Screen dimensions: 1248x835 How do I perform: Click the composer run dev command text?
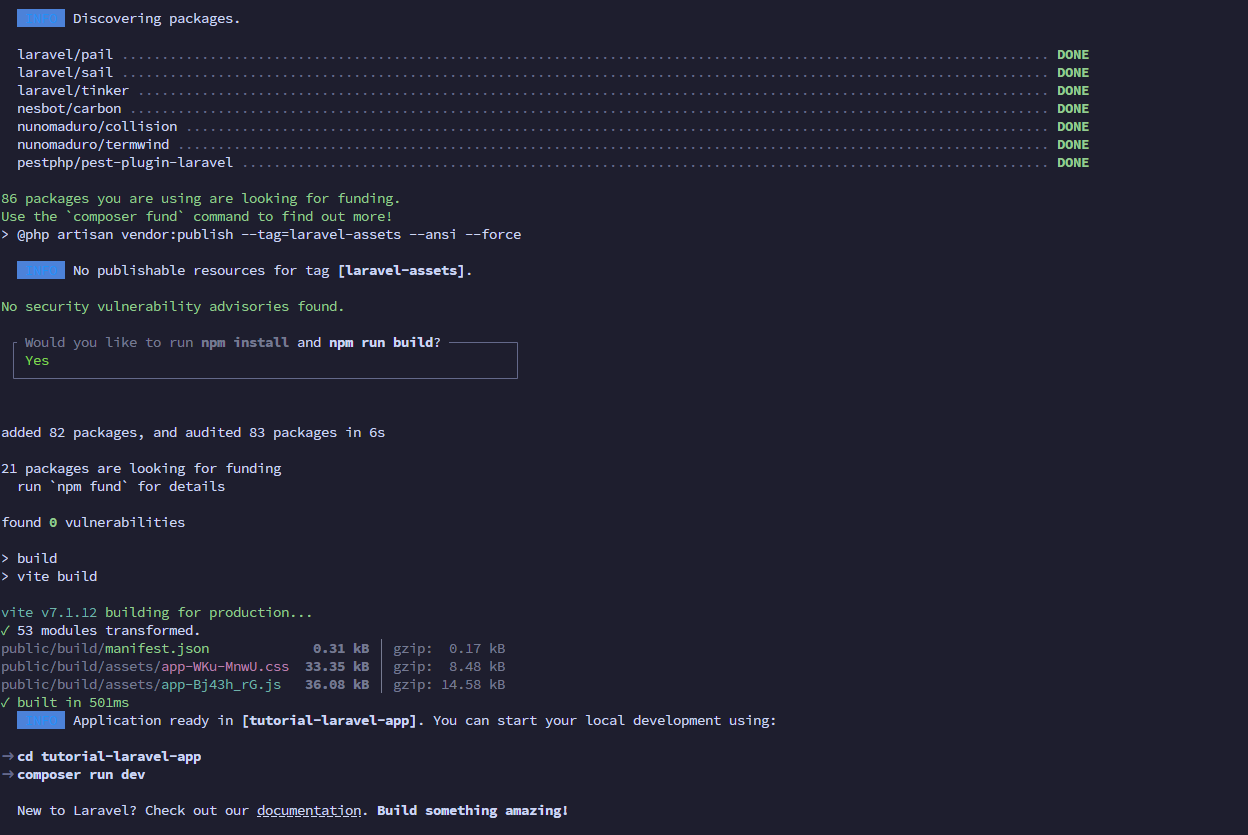tap(81, 775)
